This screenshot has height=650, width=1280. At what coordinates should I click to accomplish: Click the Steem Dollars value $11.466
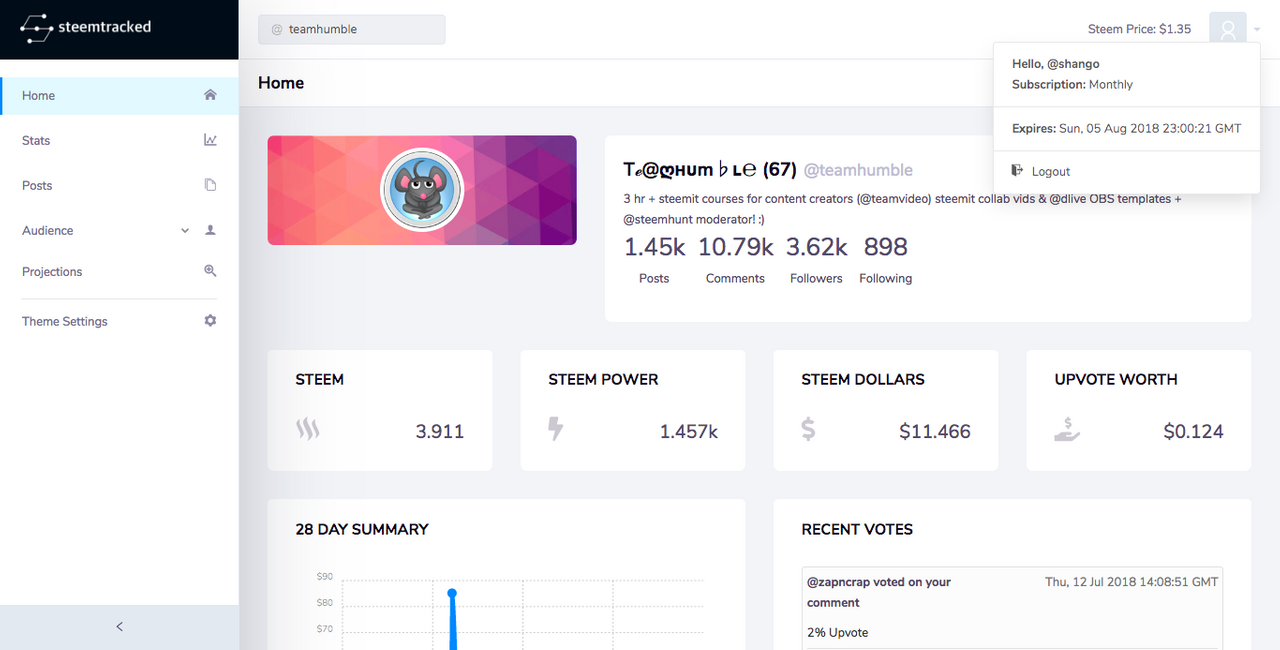[x=935, y=432]
